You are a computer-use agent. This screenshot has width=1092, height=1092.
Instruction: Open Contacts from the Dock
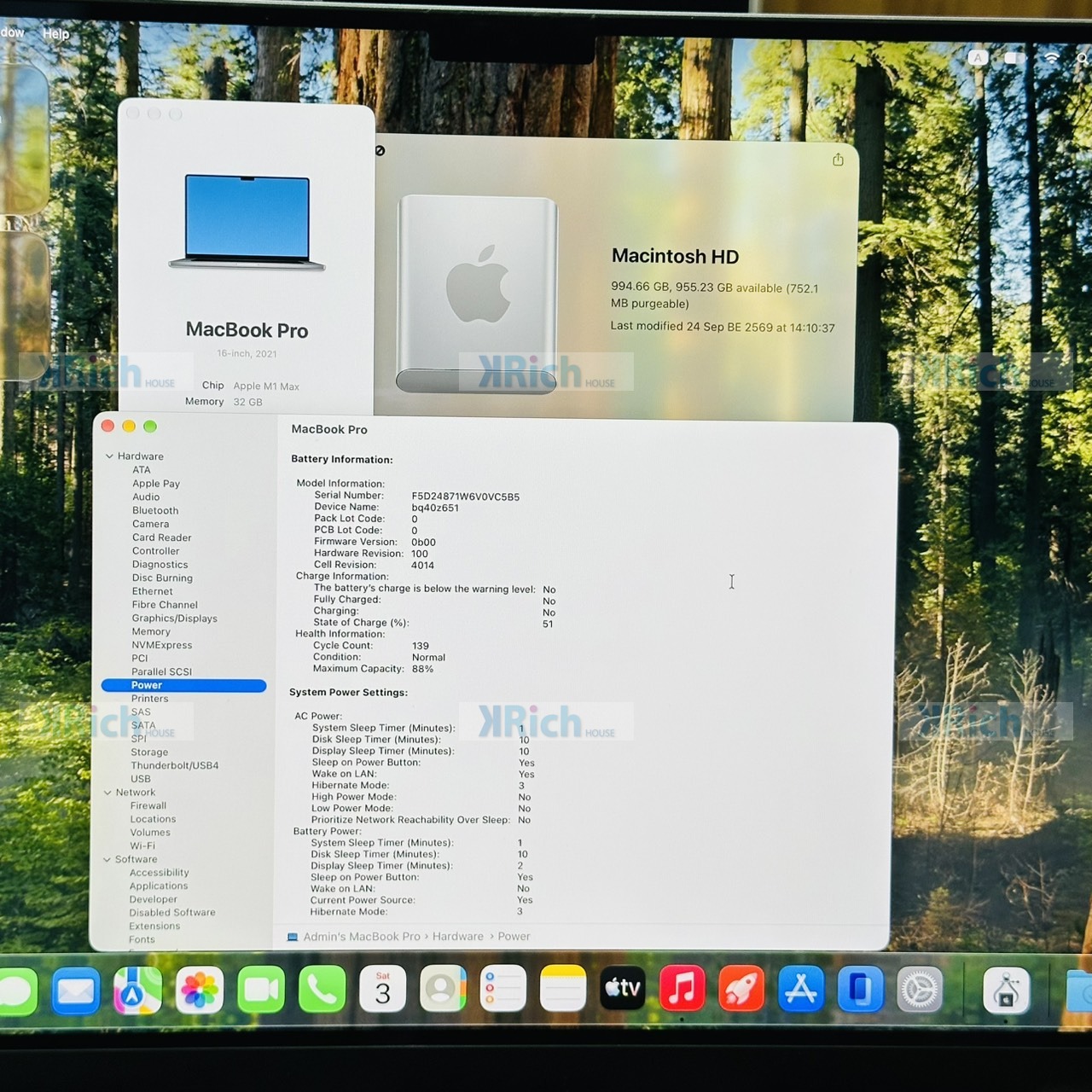[443, 990]
